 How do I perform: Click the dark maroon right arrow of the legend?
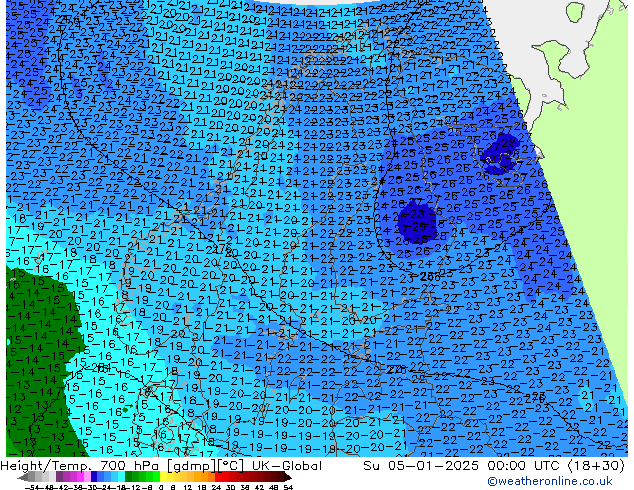coord(288,477)
